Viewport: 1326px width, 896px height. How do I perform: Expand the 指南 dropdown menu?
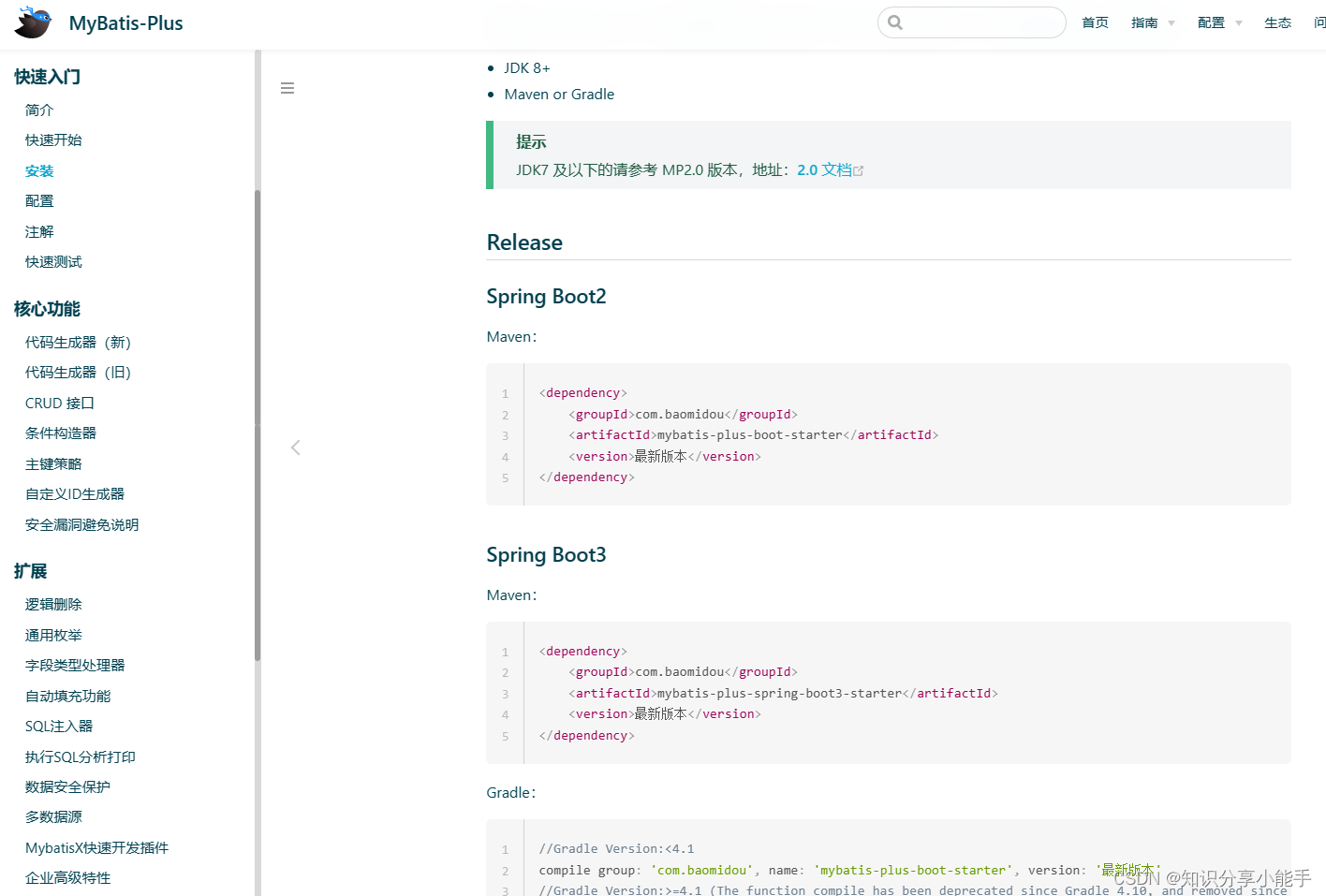(x=1153, y=22)
